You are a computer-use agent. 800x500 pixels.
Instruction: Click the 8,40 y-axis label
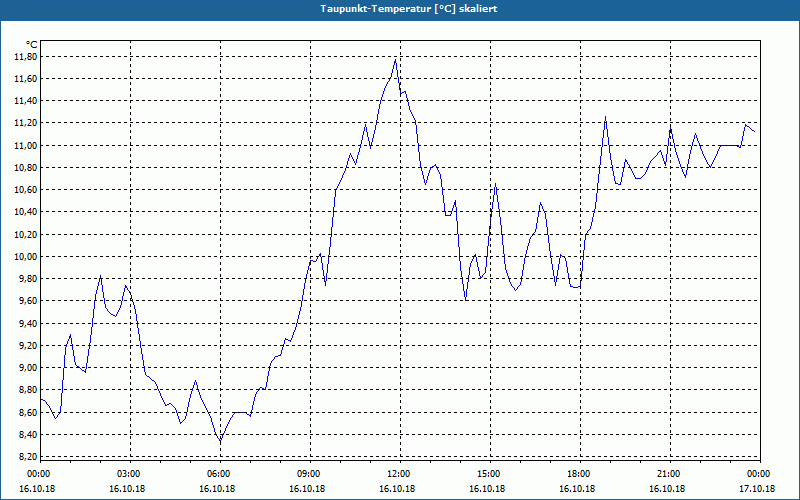[28, 435]
